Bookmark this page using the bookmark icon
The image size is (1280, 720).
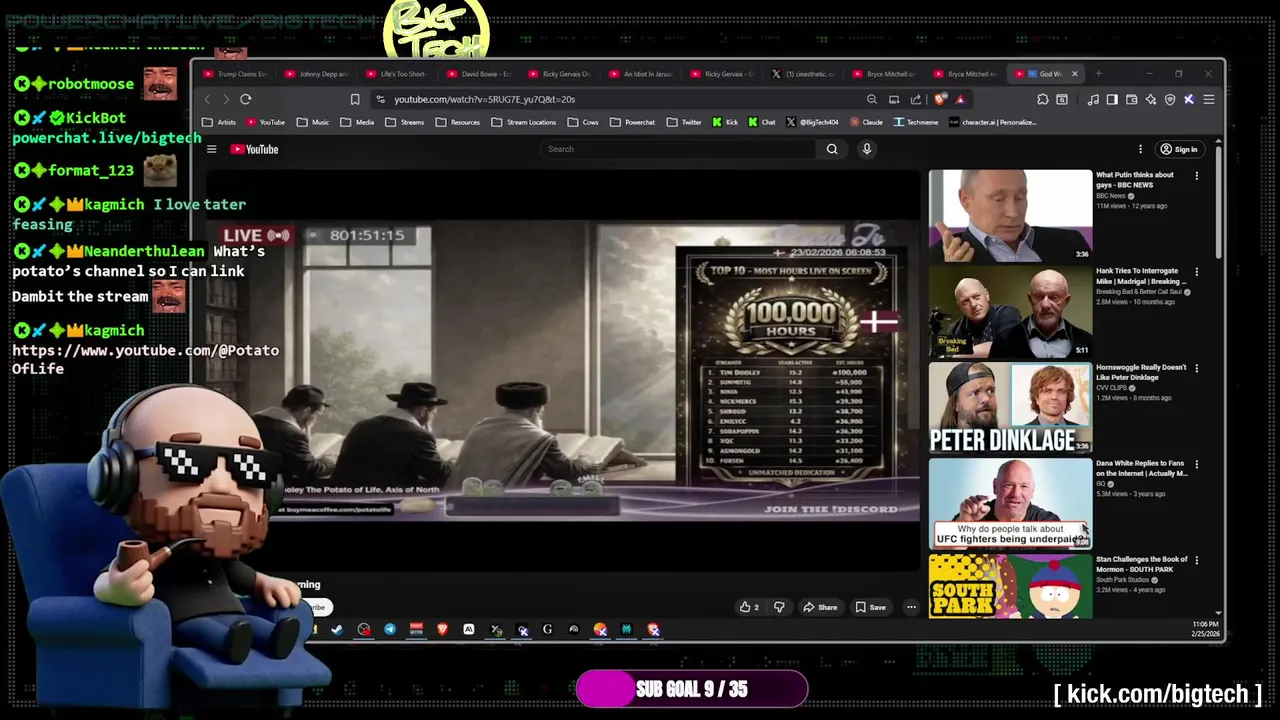point(354,99)
